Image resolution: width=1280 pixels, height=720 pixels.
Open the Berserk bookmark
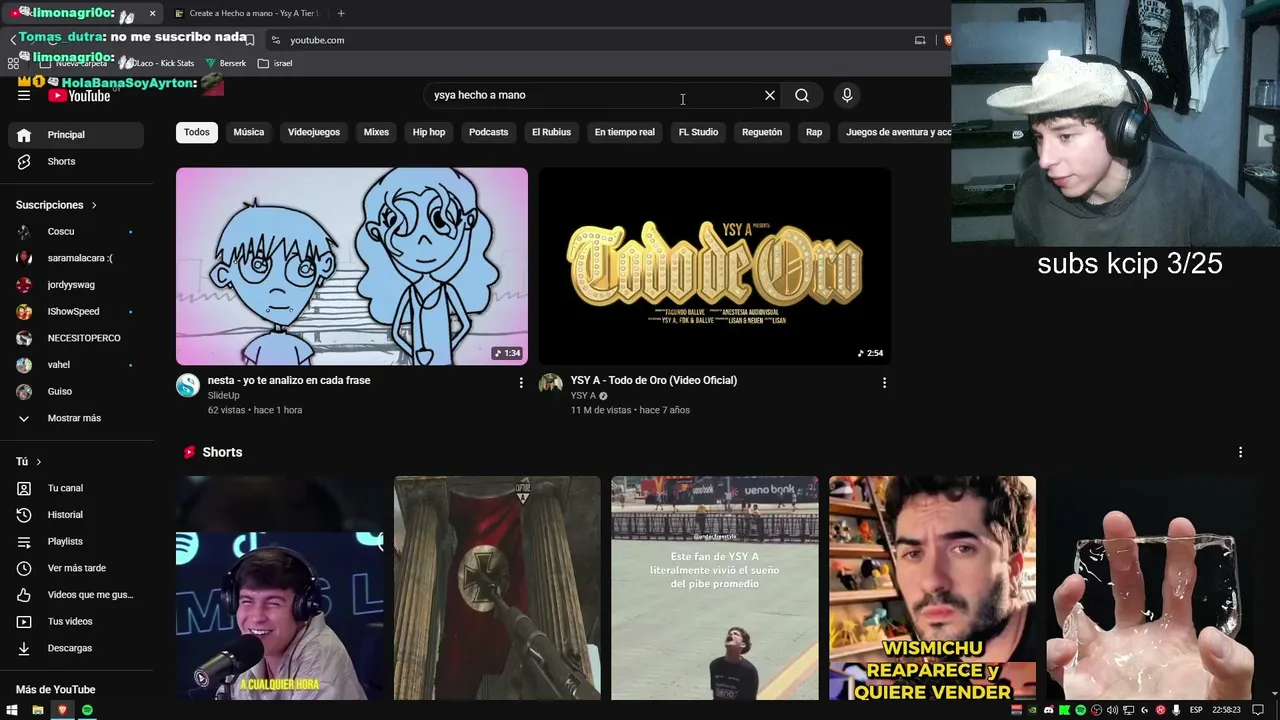pos(226,63)
